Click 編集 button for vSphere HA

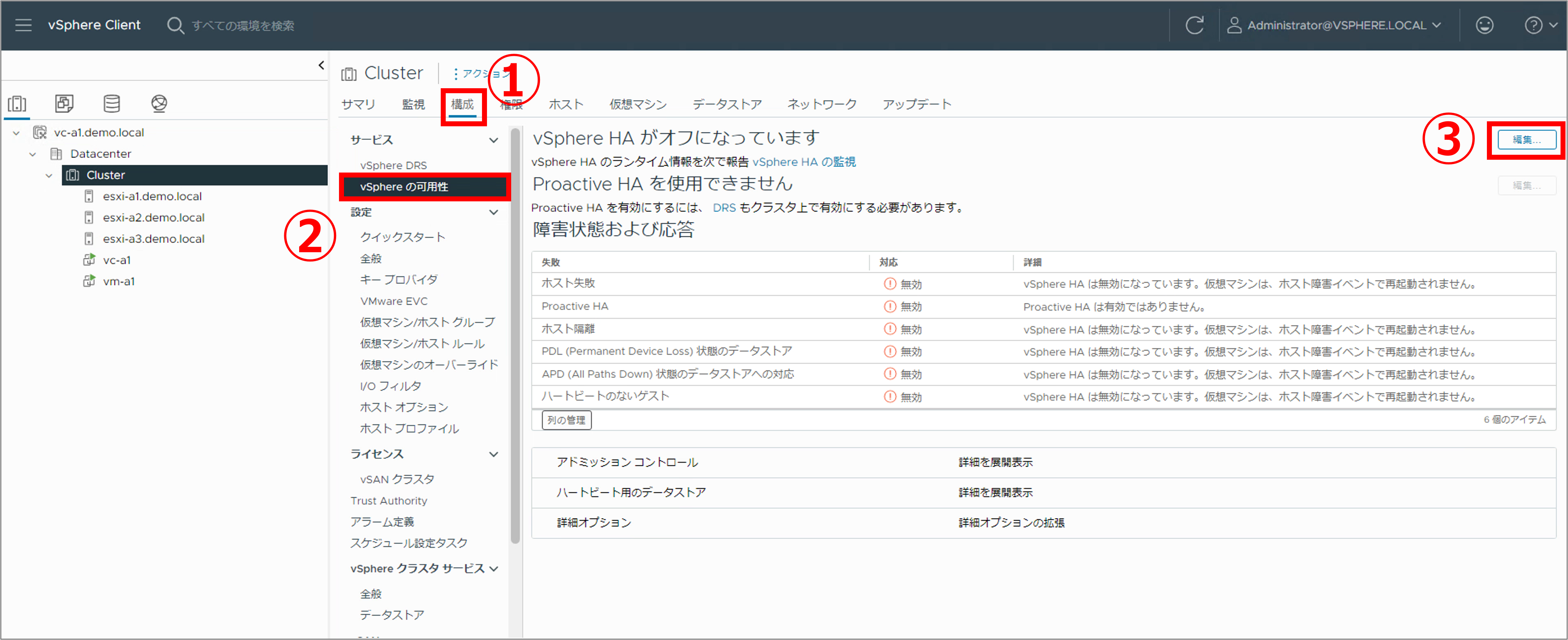tap(1527, 140)
